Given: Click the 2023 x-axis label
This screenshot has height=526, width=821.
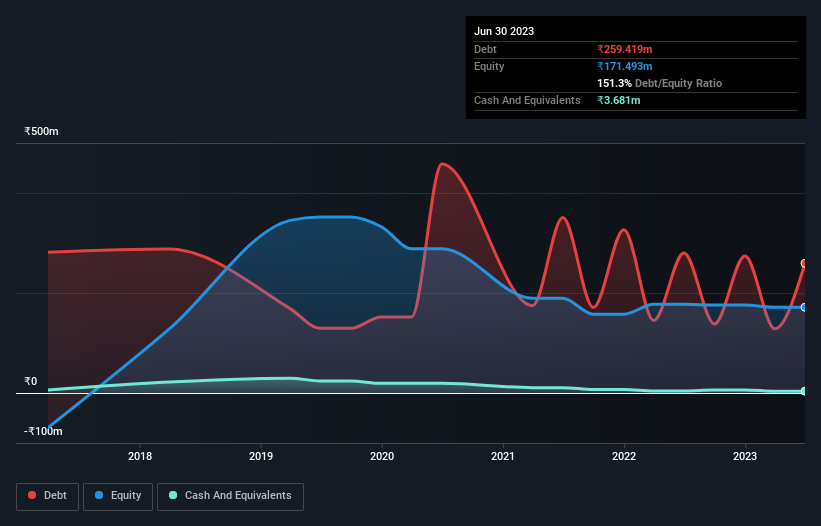Looking at the screenshot, I should [745, 456].
